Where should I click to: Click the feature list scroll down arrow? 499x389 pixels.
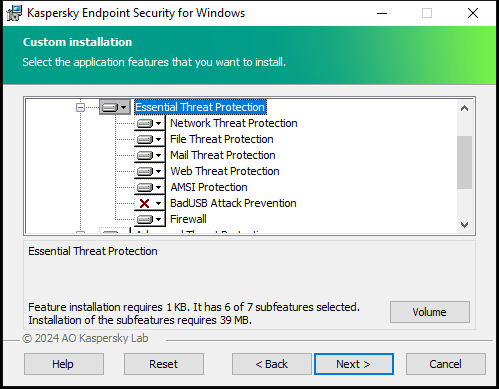point(464,225)
